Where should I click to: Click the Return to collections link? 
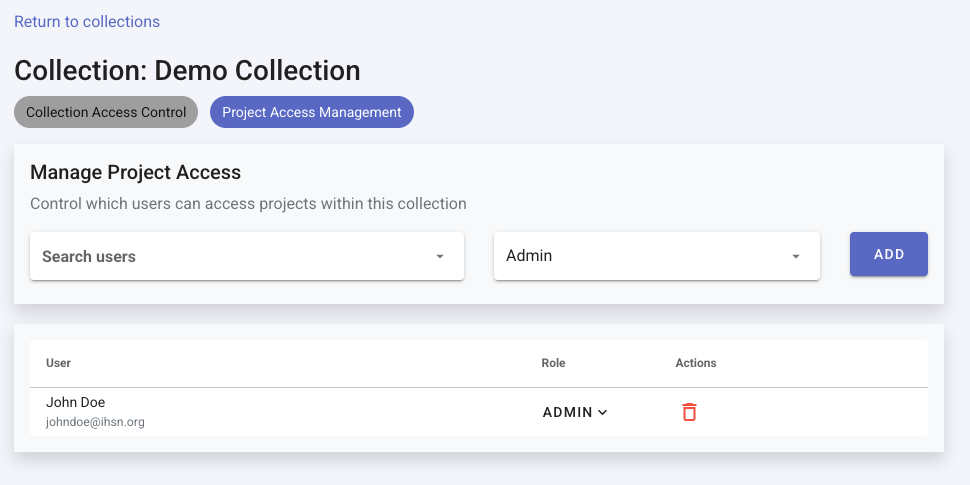coord(87,21)
